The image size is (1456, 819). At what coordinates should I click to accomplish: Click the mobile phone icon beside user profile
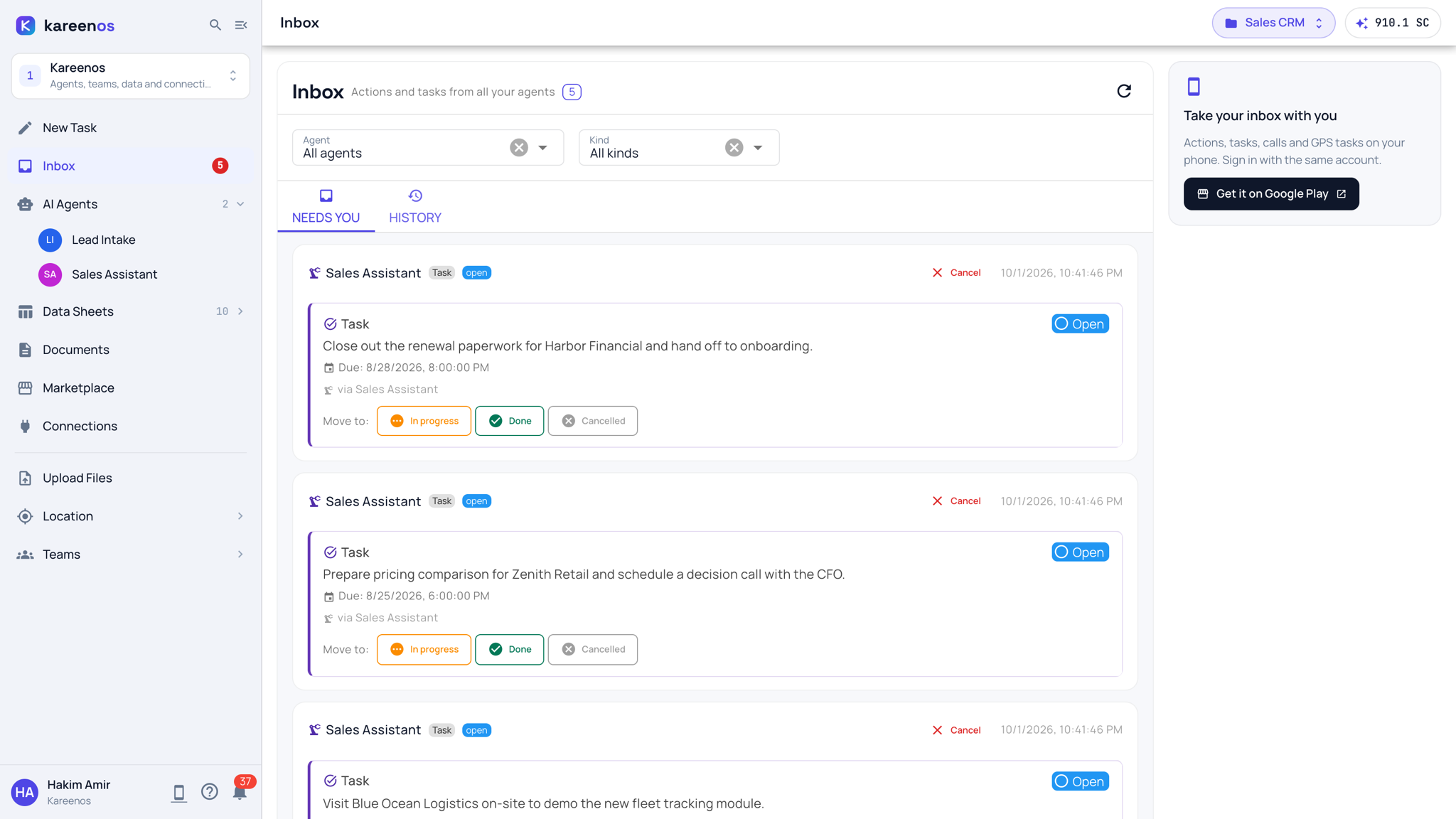[x=178, y=793]
